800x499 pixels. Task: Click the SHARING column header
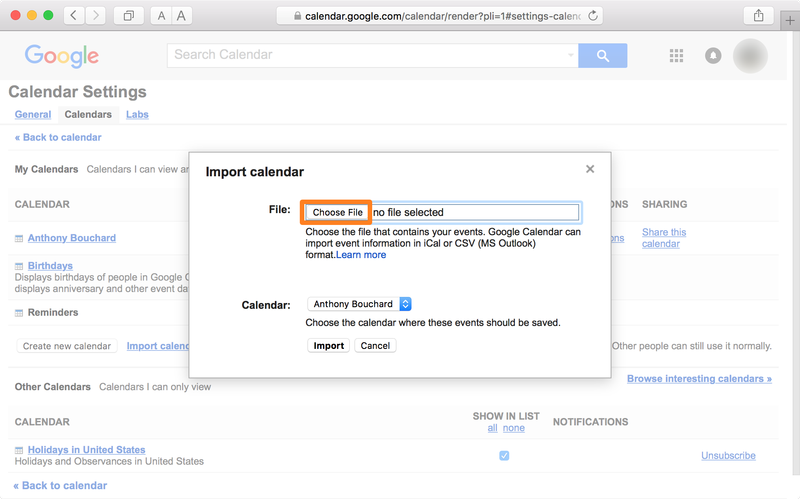point(664,204)
